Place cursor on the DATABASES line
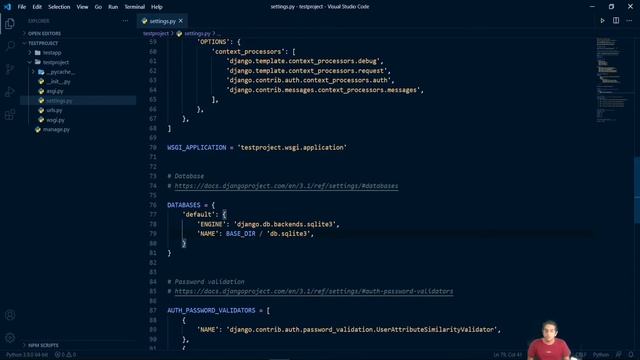 point(191,205)
